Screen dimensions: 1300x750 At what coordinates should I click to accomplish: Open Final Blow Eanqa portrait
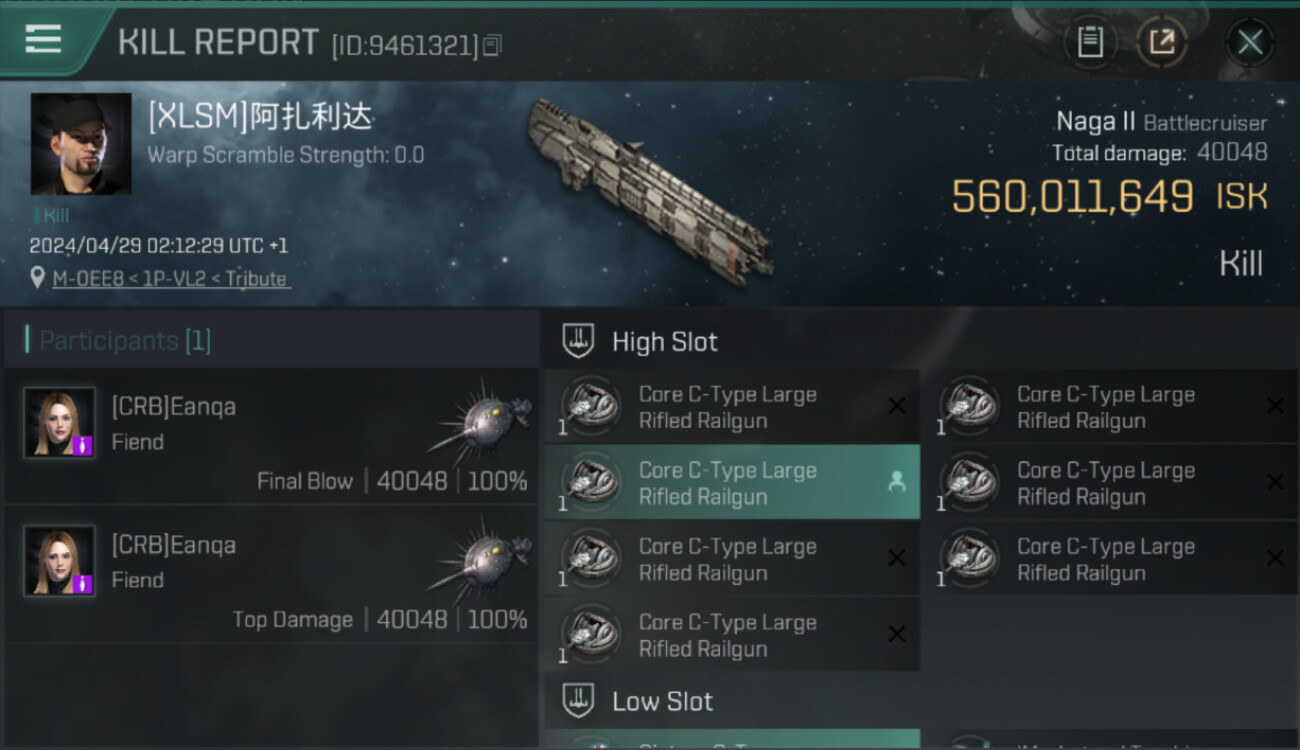point(60,423)
